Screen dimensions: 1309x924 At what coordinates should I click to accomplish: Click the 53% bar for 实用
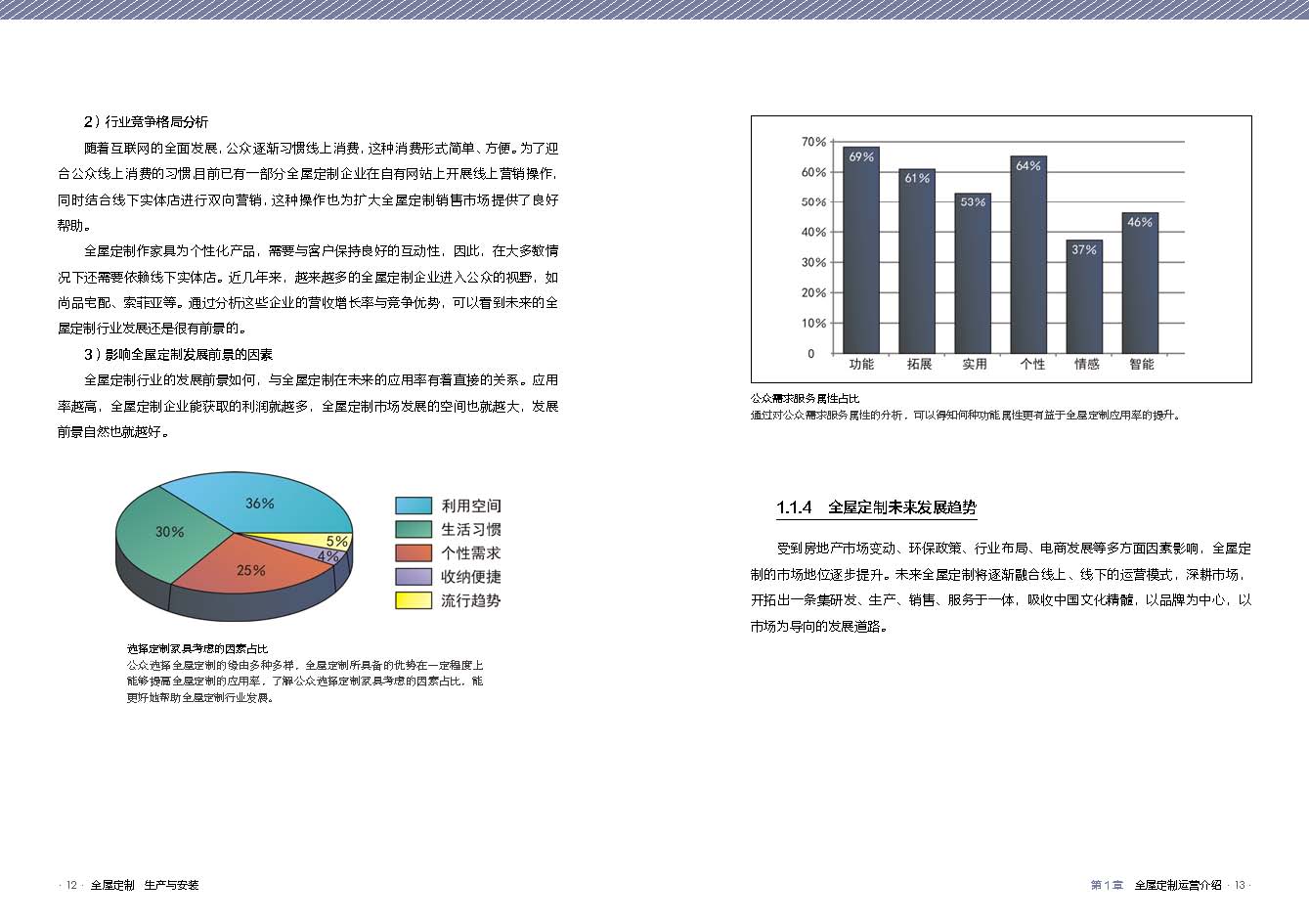coord(973,274)
